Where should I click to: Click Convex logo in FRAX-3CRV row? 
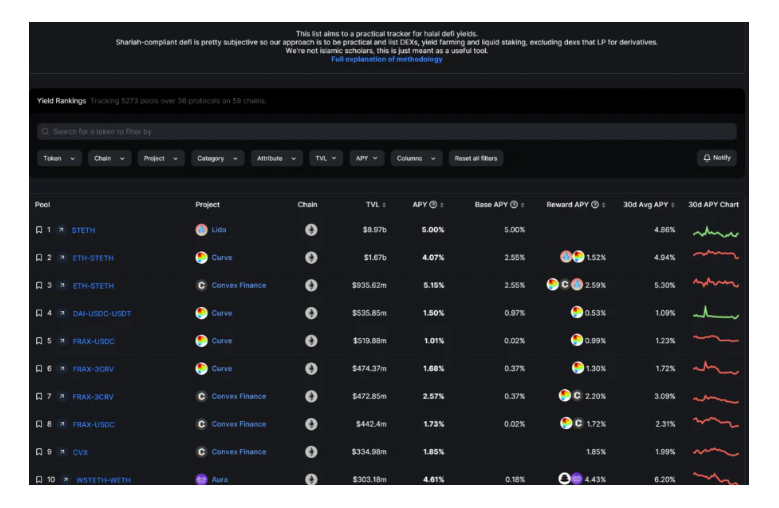(x=201, y=396)
